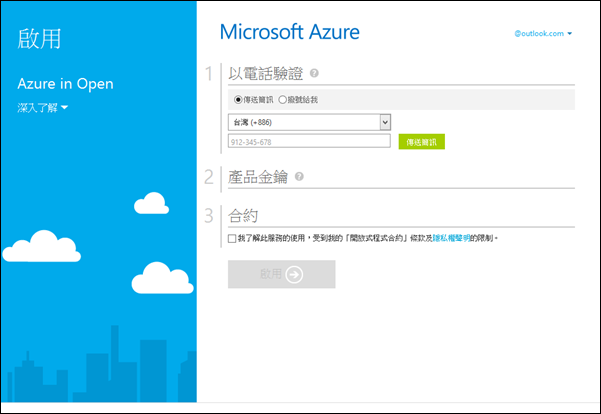This screenshot has height=414, width=601.
Task: Check the agreement terms checkbox
Action: coord(232,239)
